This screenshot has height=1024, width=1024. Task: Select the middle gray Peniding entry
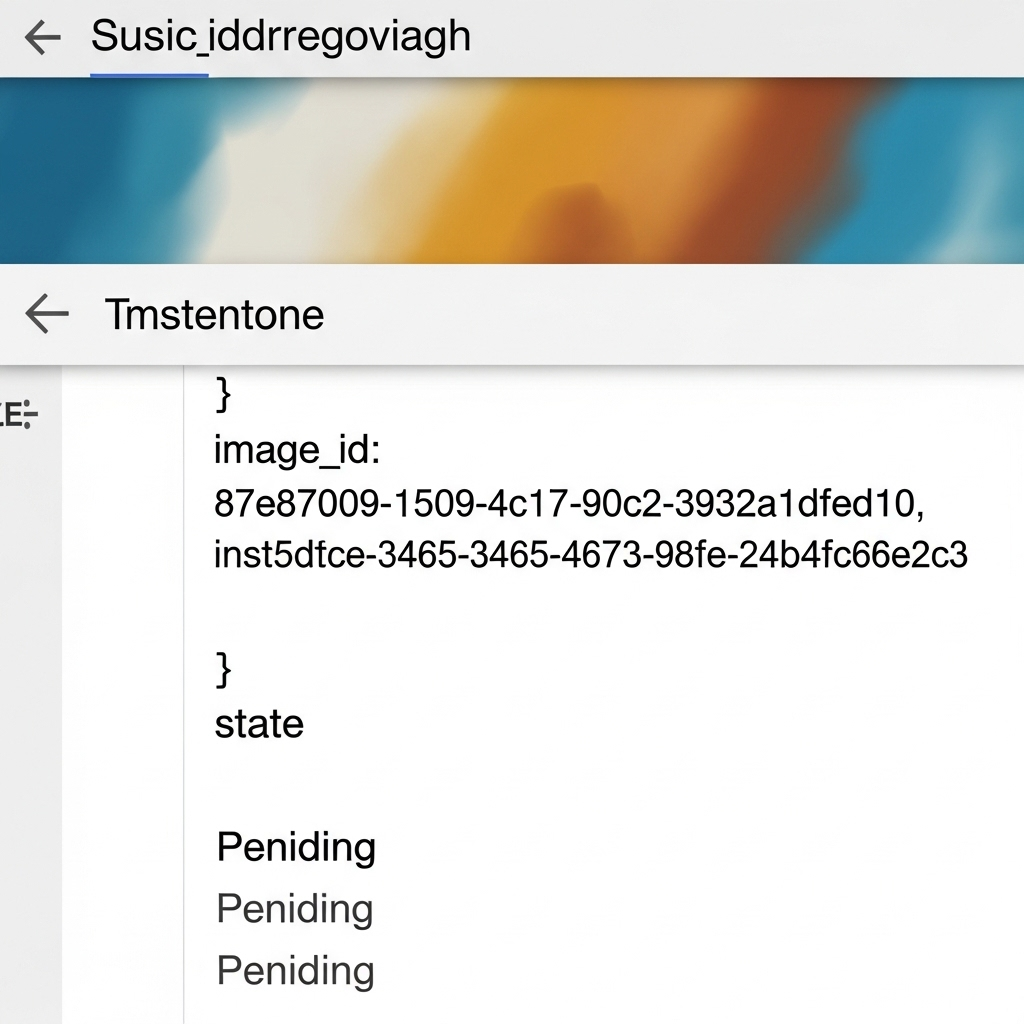click(295, 908)
